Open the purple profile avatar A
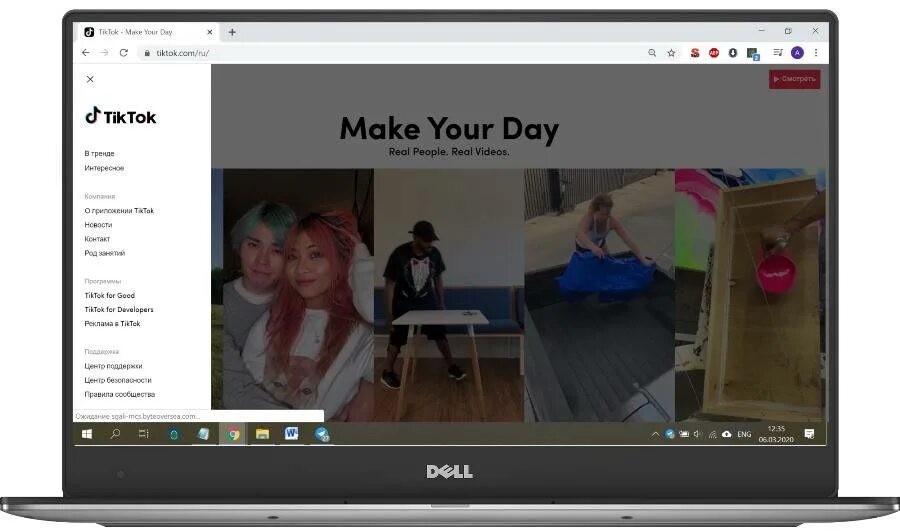The width and height of the screenshot is (900, 531). 797,53
